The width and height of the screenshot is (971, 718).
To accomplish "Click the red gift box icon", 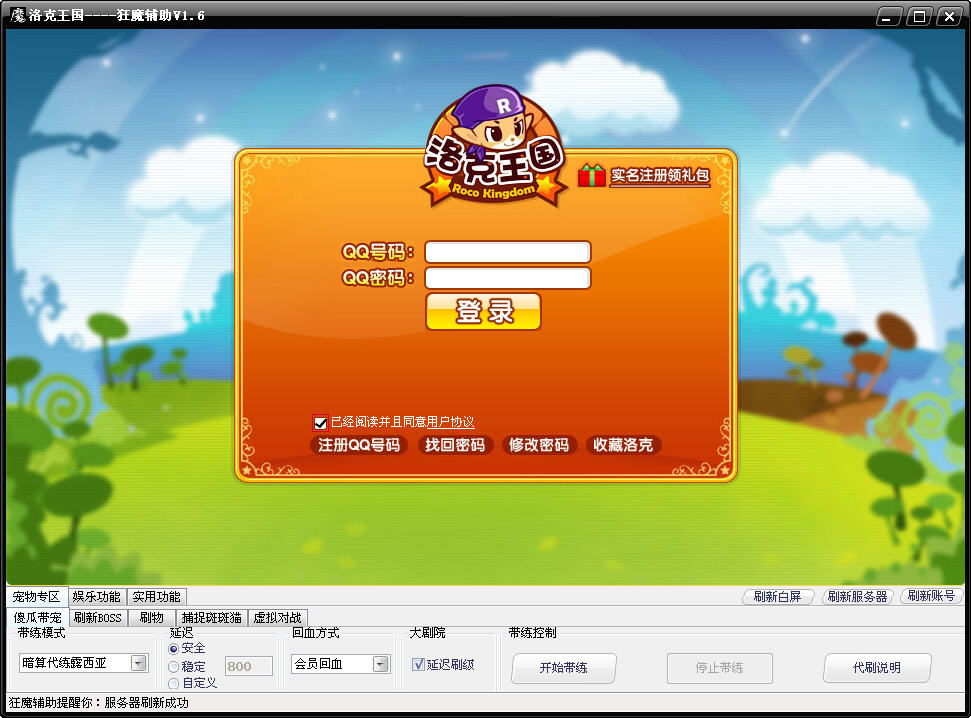I will 591,175.
